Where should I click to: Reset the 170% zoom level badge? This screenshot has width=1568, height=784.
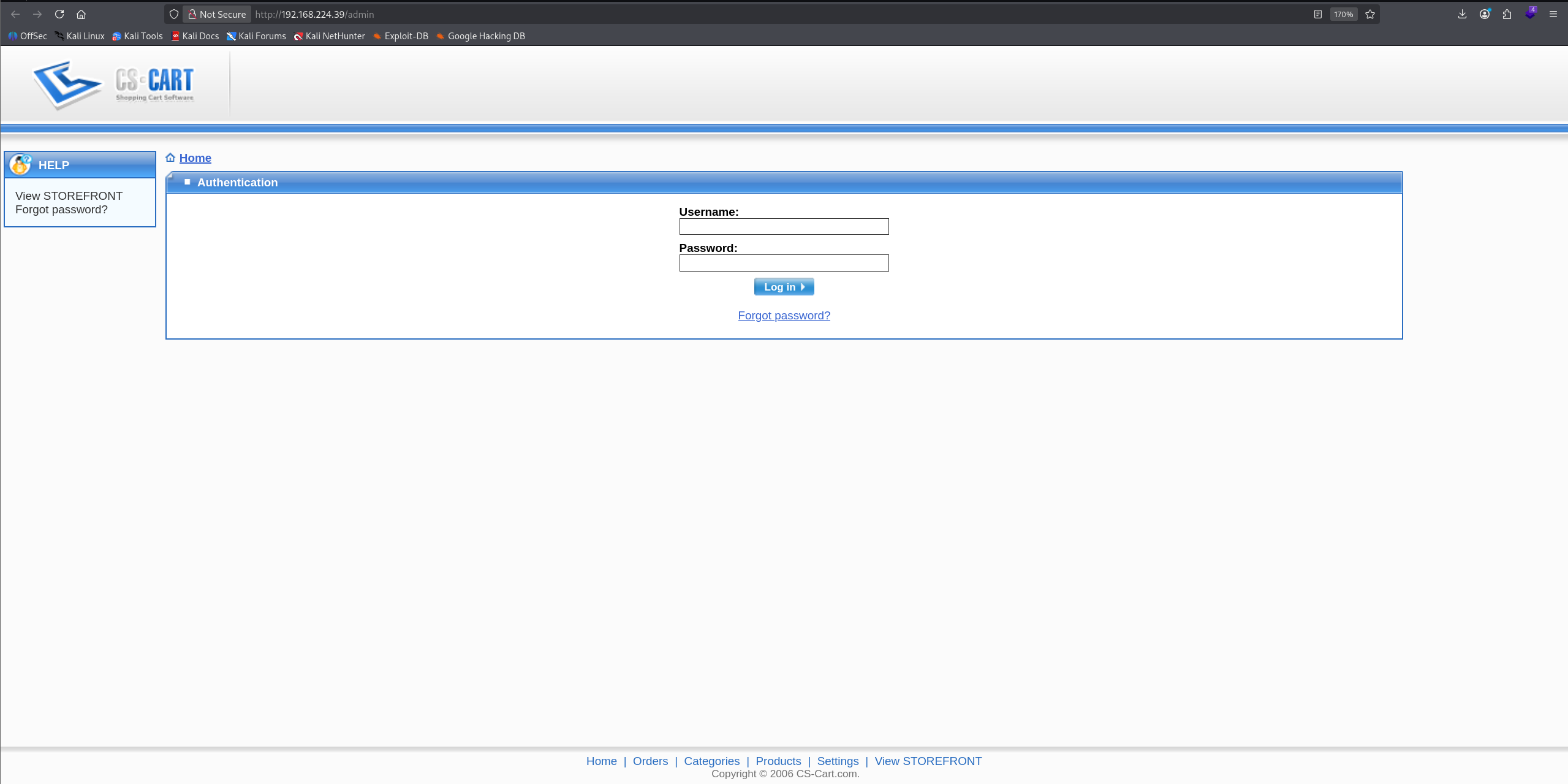tap(1343, 14)
